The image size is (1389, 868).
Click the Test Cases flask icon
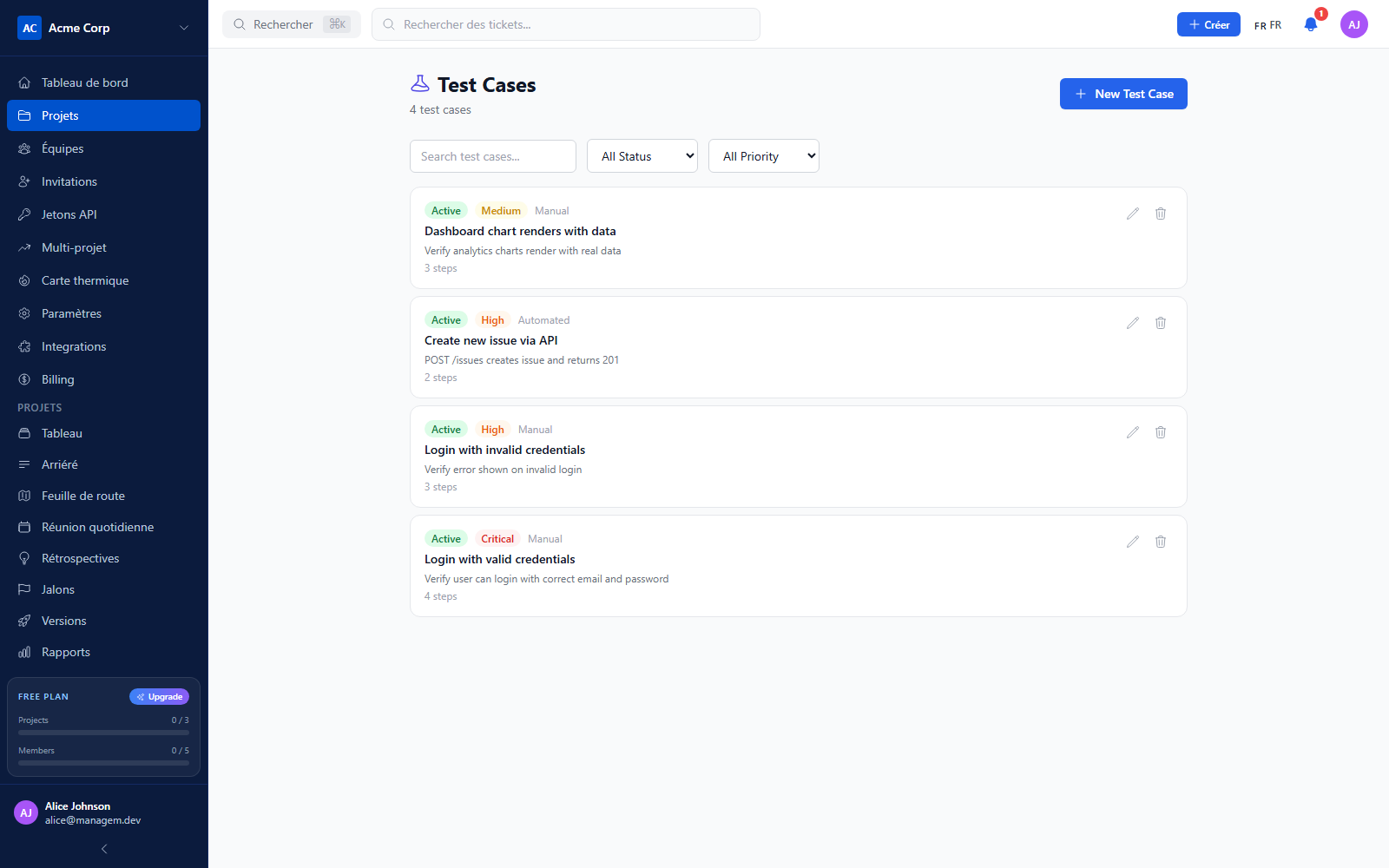coord(420,84)
